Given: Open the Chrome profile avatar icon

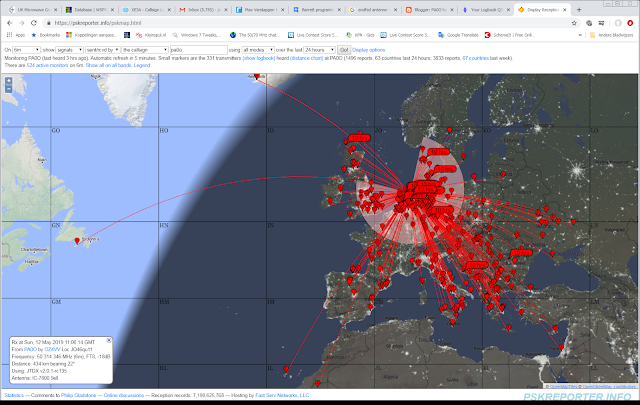Looking at the screenshot, I should [618, 23].
